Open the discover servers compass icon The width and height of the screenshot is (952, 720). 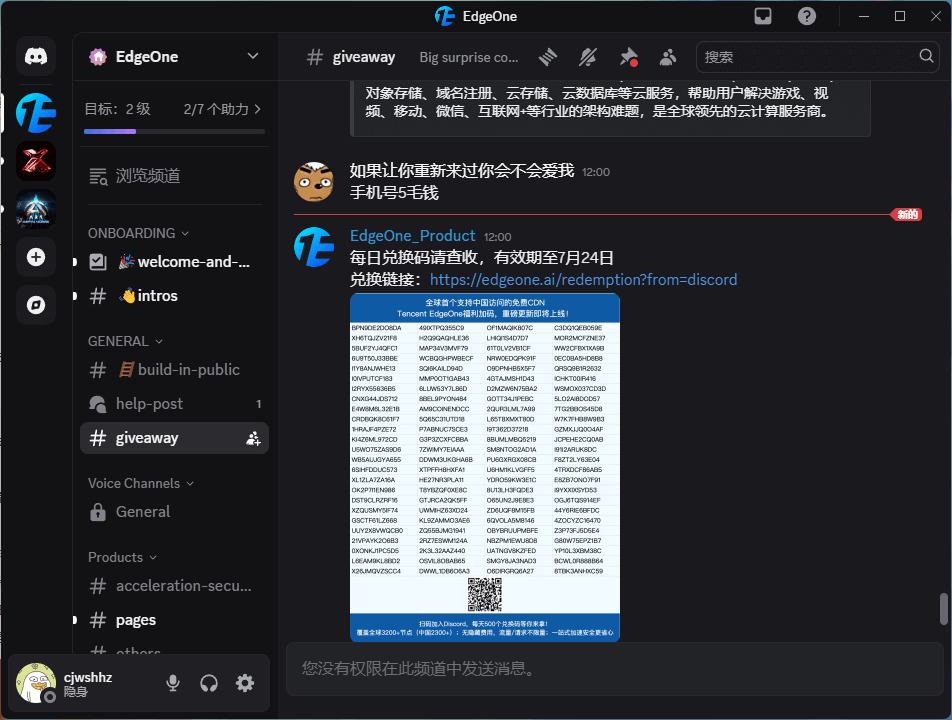tap(36, 305)
